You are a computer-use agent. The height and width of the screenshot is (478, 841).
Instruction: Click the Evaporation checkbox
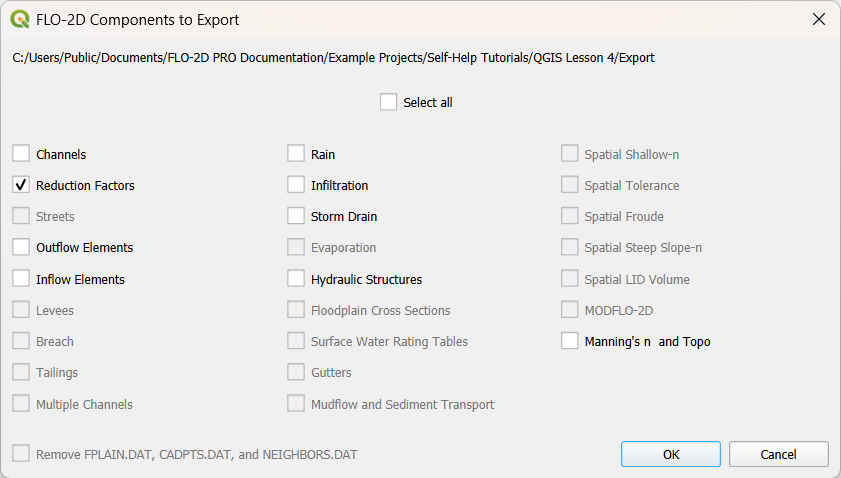pos(296,247)
